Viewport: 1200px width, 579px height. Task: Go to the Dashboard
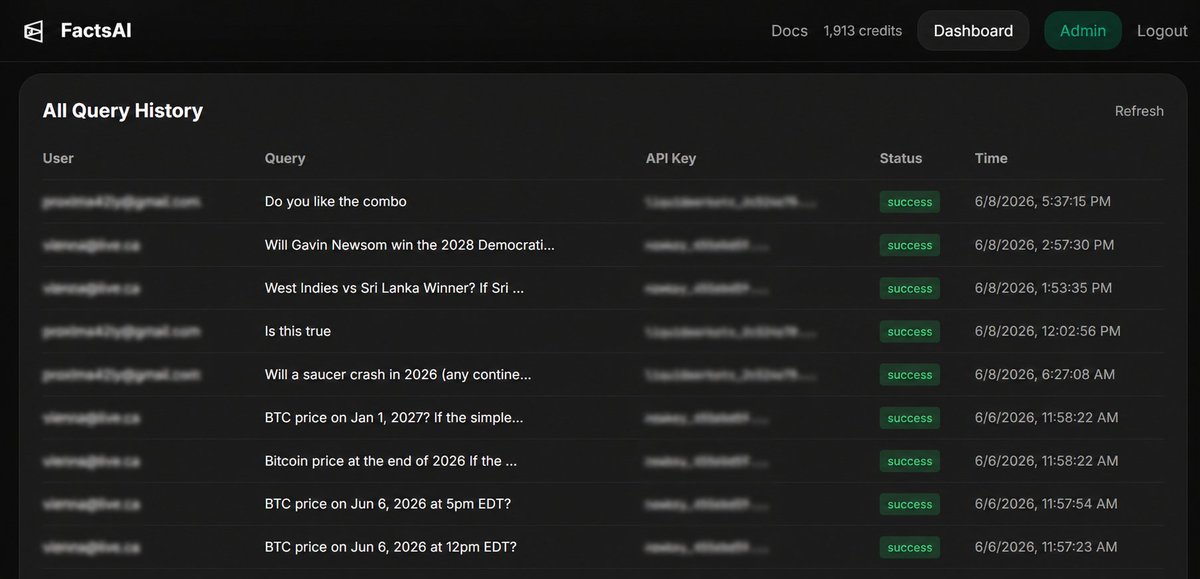coord(973,31)
